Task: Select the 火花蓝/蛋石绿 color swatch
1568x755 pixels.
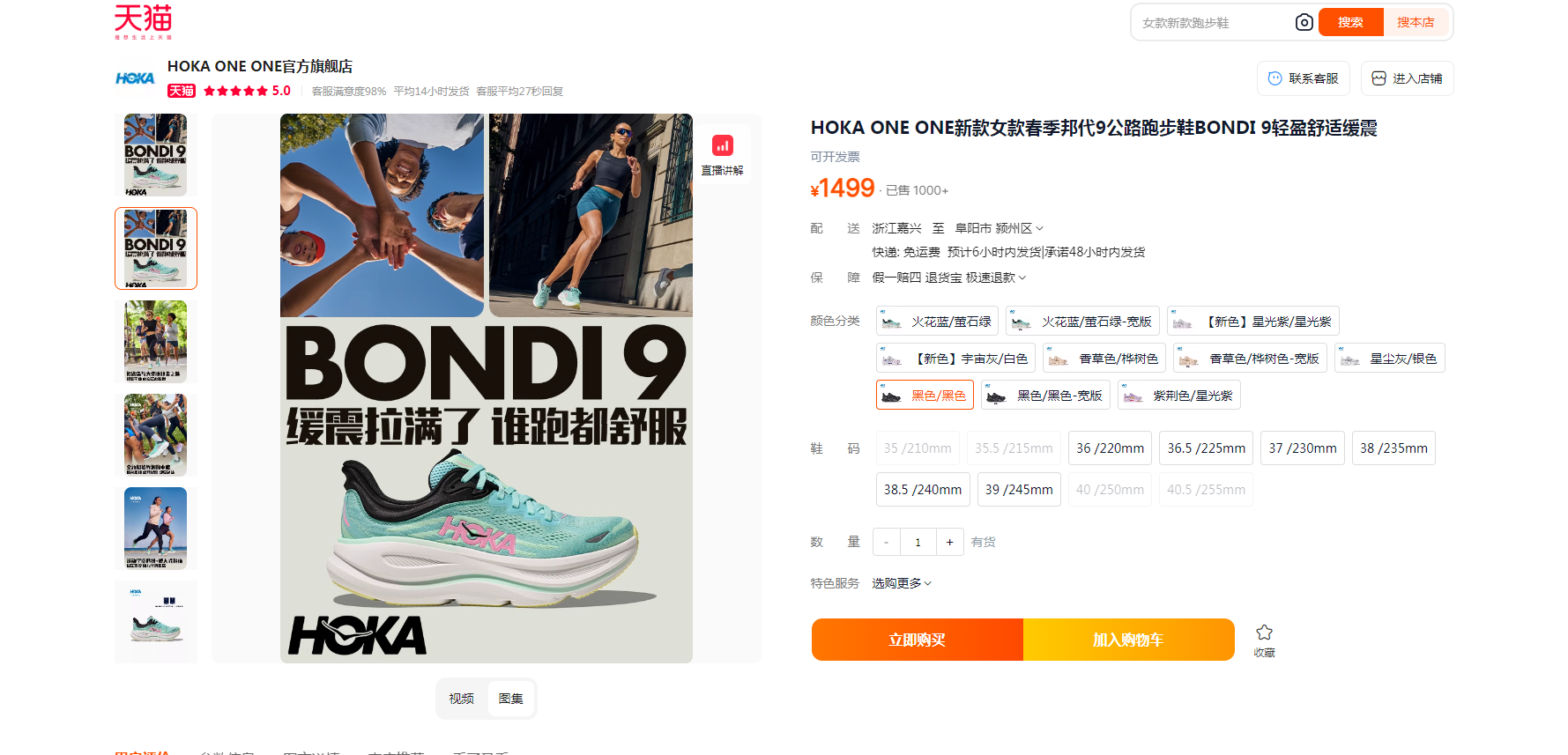Action: [937, 322]
